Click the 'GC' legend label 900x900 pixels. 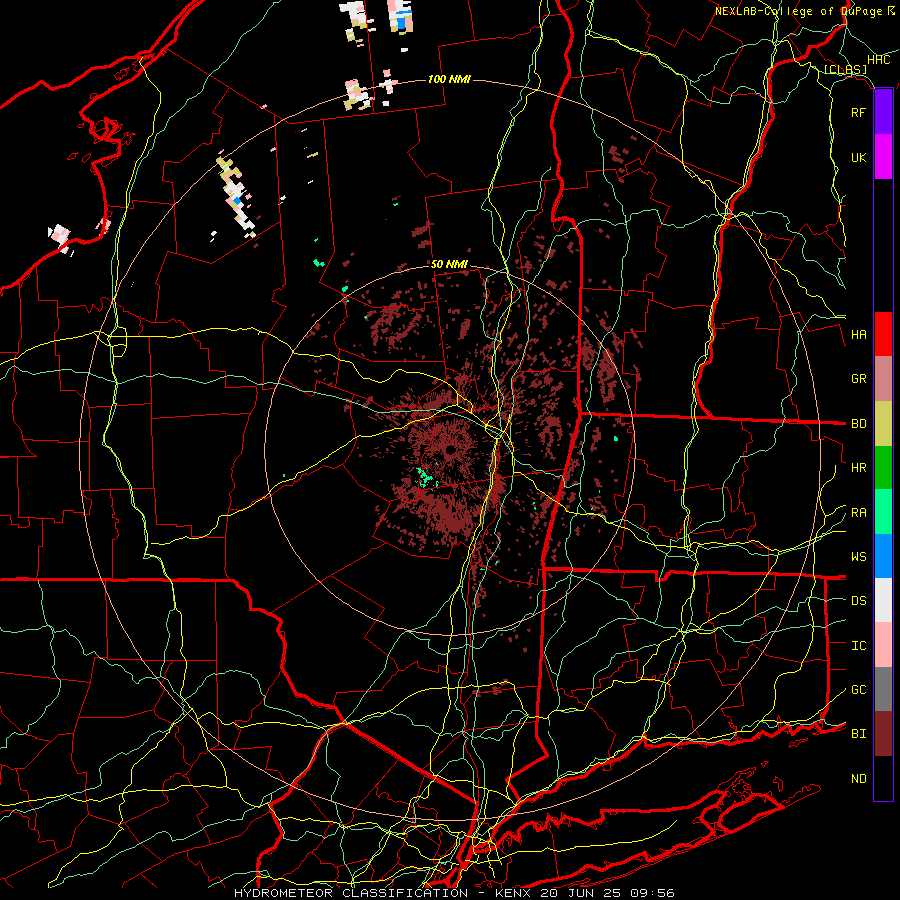point(859,690)
